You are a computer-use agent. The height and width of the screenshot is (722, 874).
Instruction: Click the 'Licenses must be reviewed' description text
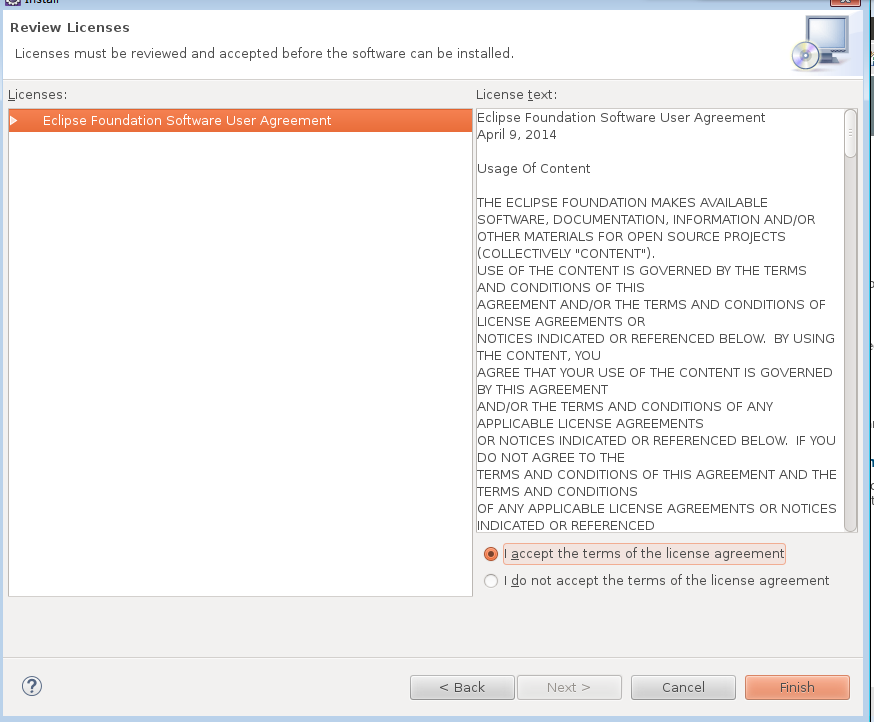click(x=264, y=53)
